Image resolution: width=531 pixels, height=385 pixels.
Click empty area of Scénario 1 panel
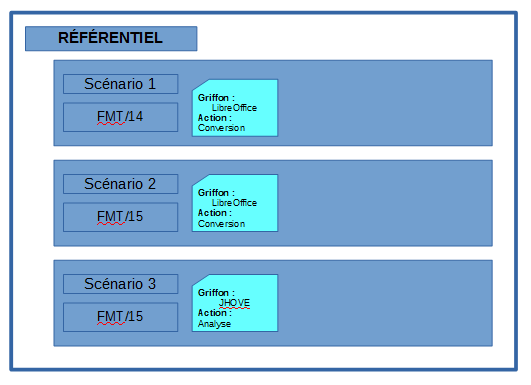(383, 103)
